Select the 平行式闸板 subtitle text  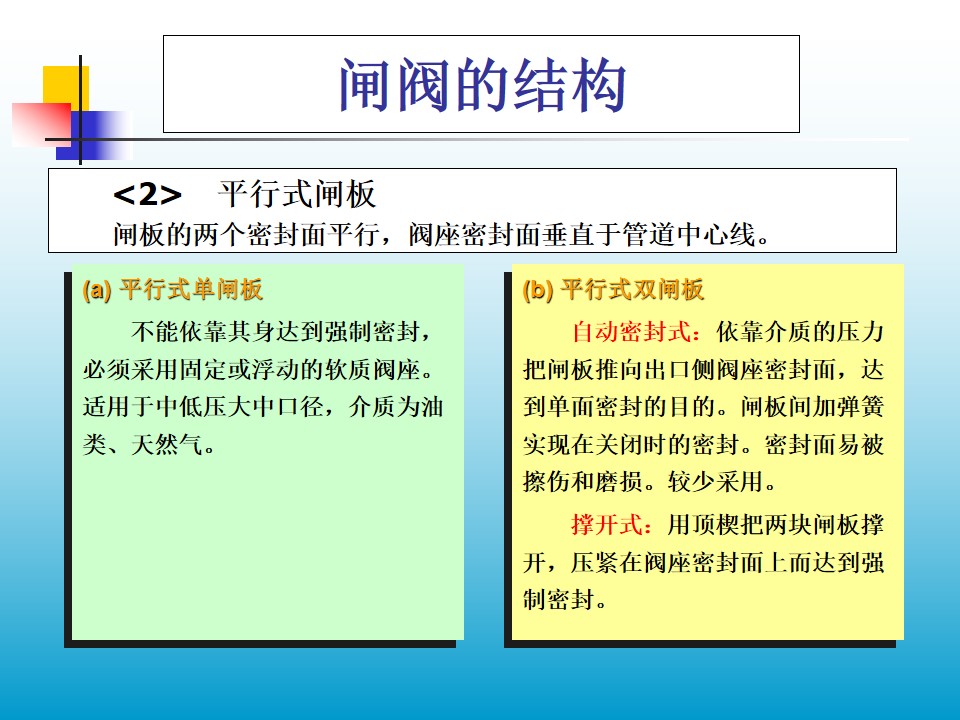[x=296, y=194]
